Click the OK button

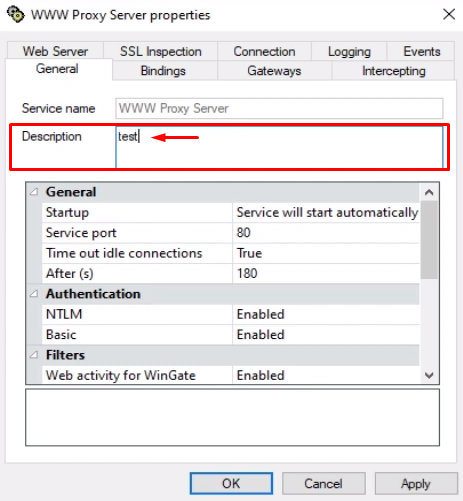point(231,483)
